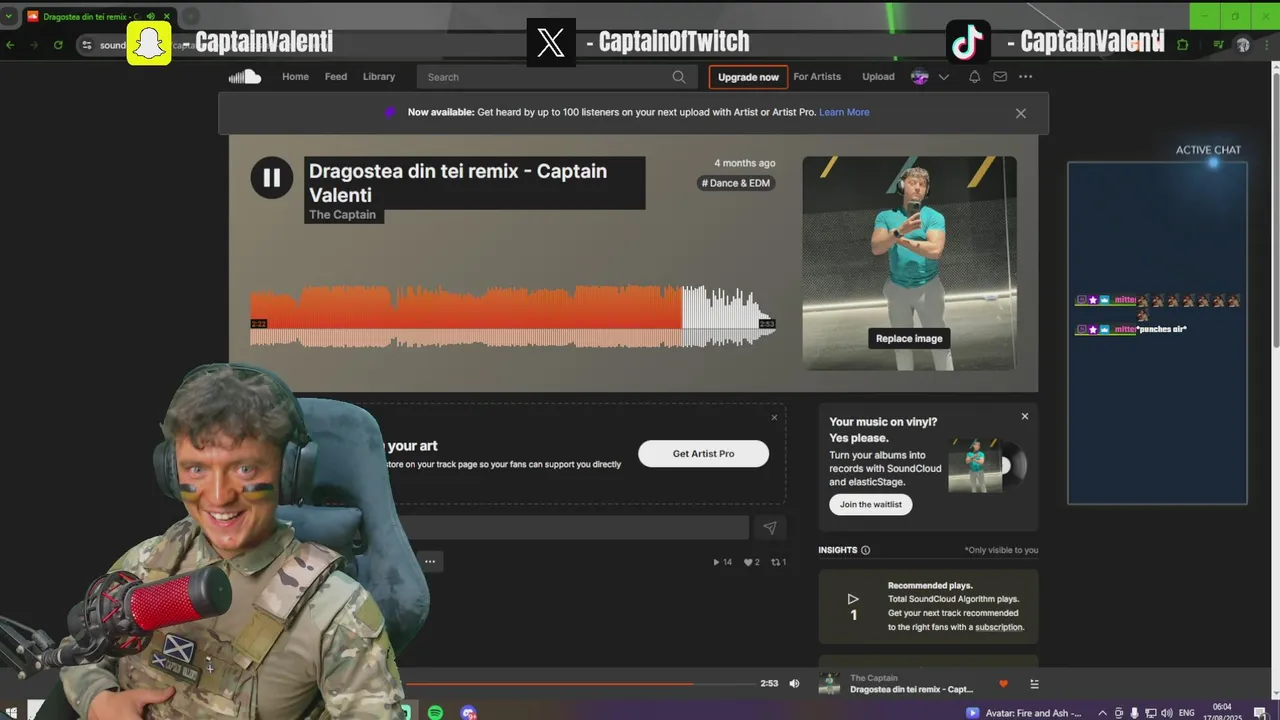This screenshot has width=1280, height=720.
Task: Open the notifications bell
Action: (974, 77)
